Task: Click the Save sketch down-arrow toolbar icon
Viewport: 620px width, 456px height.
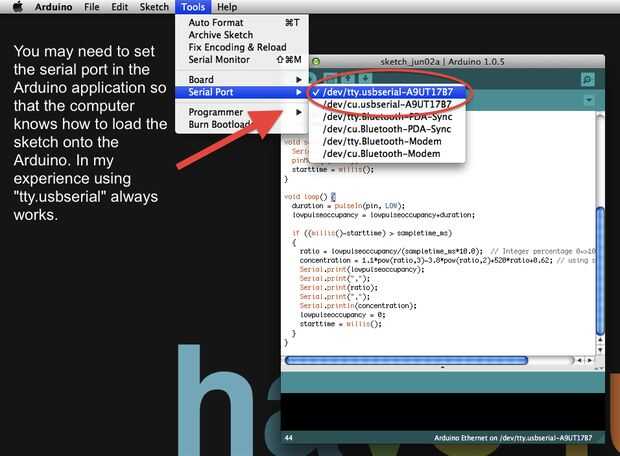Action: tap(365, 78)
